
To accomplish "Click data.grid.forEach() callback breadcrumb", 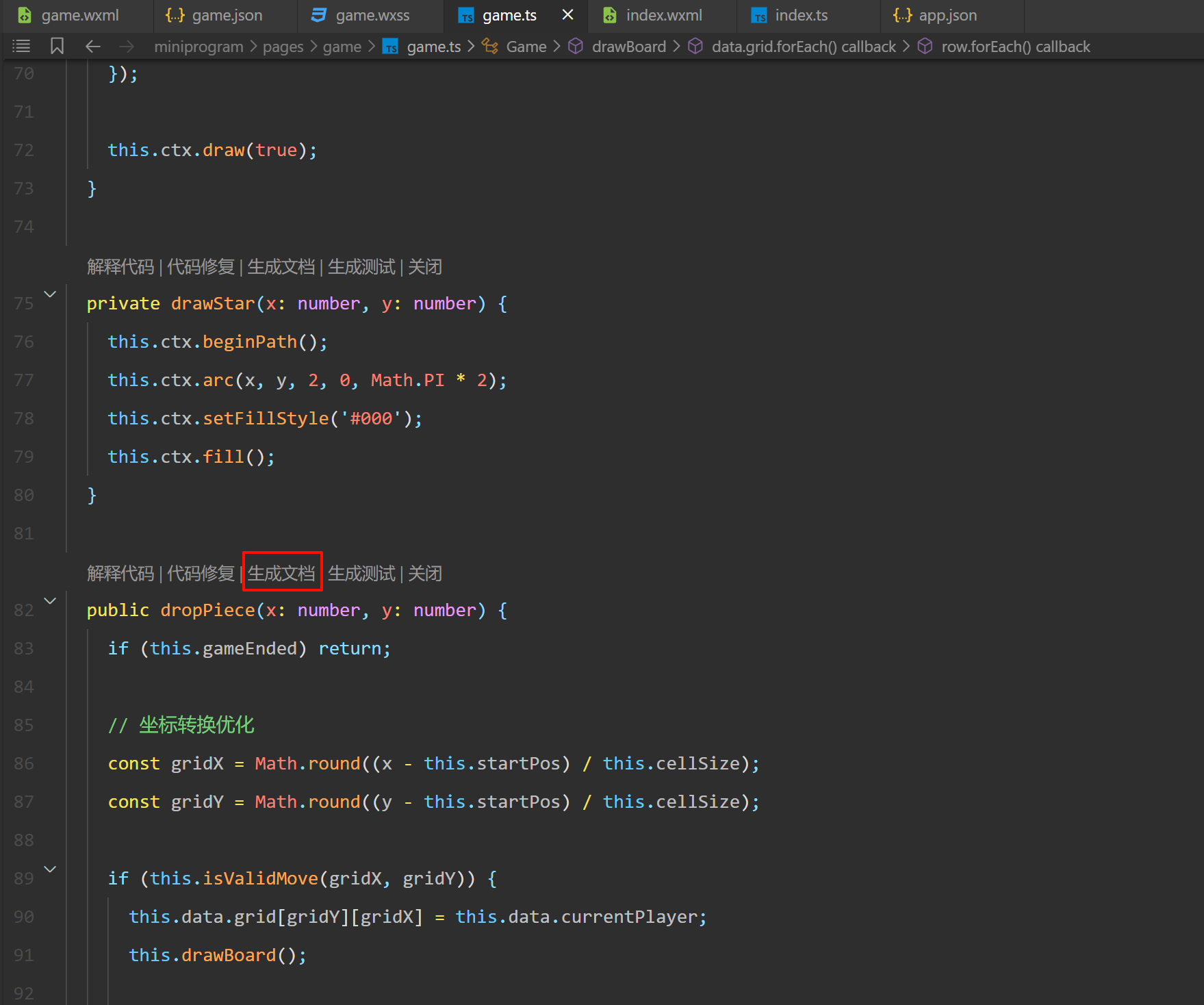I will pyautogui.click(x=804, y=47).
